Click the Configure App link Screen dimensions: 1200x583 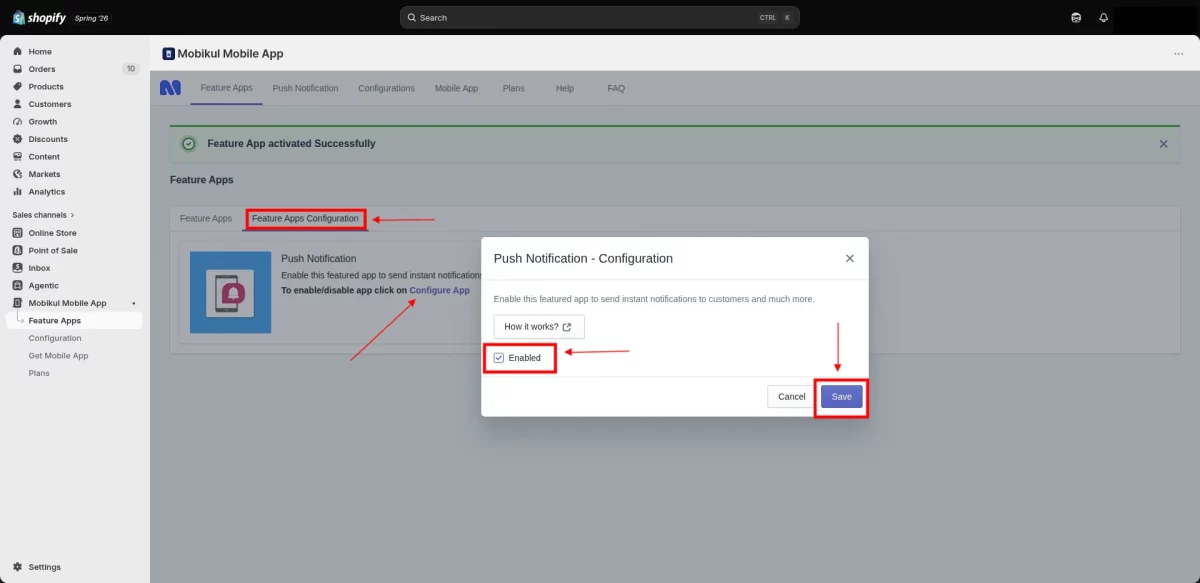440,290
